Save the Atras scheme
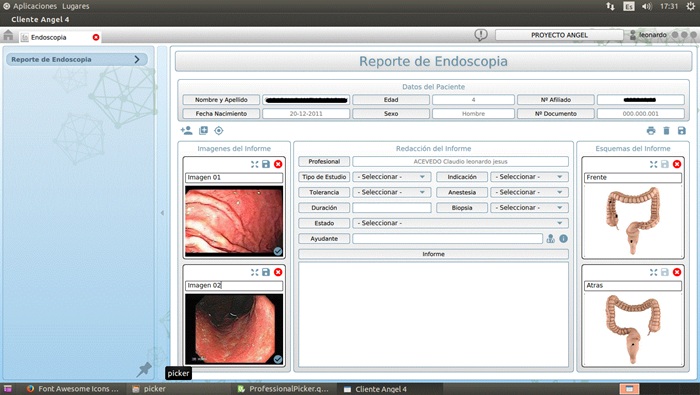This screenshot has height=395, width=700. (x=665, y=272)
